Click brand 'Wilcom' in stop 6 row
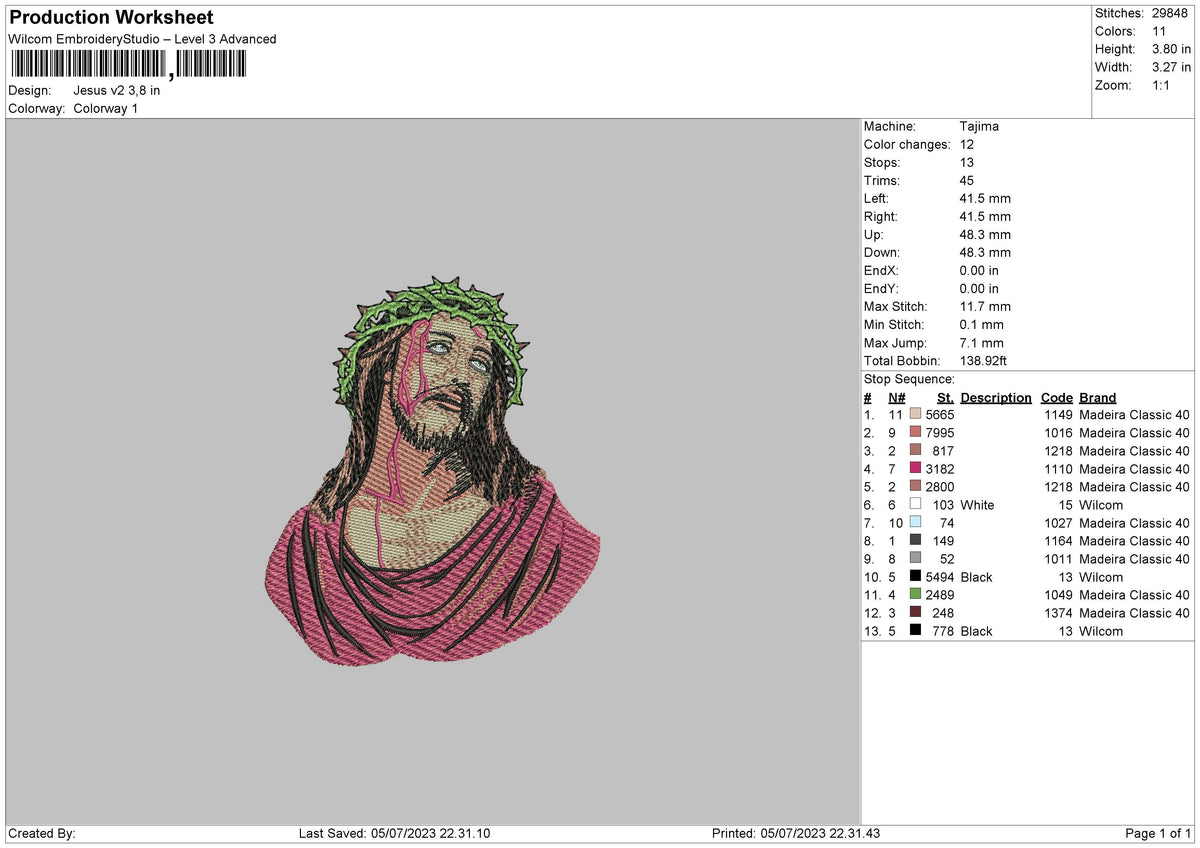 click(1101, 505)
